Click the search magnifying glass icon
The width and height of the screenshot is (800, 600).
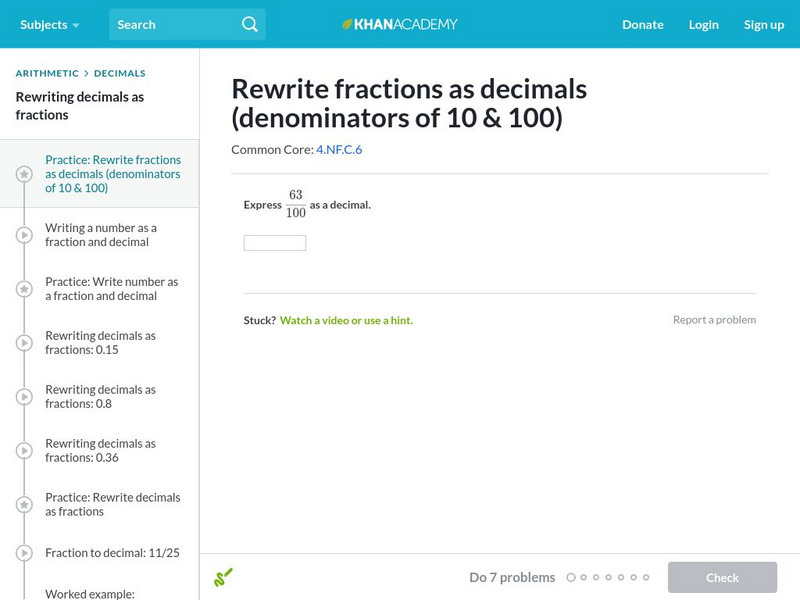click(250, 24)
